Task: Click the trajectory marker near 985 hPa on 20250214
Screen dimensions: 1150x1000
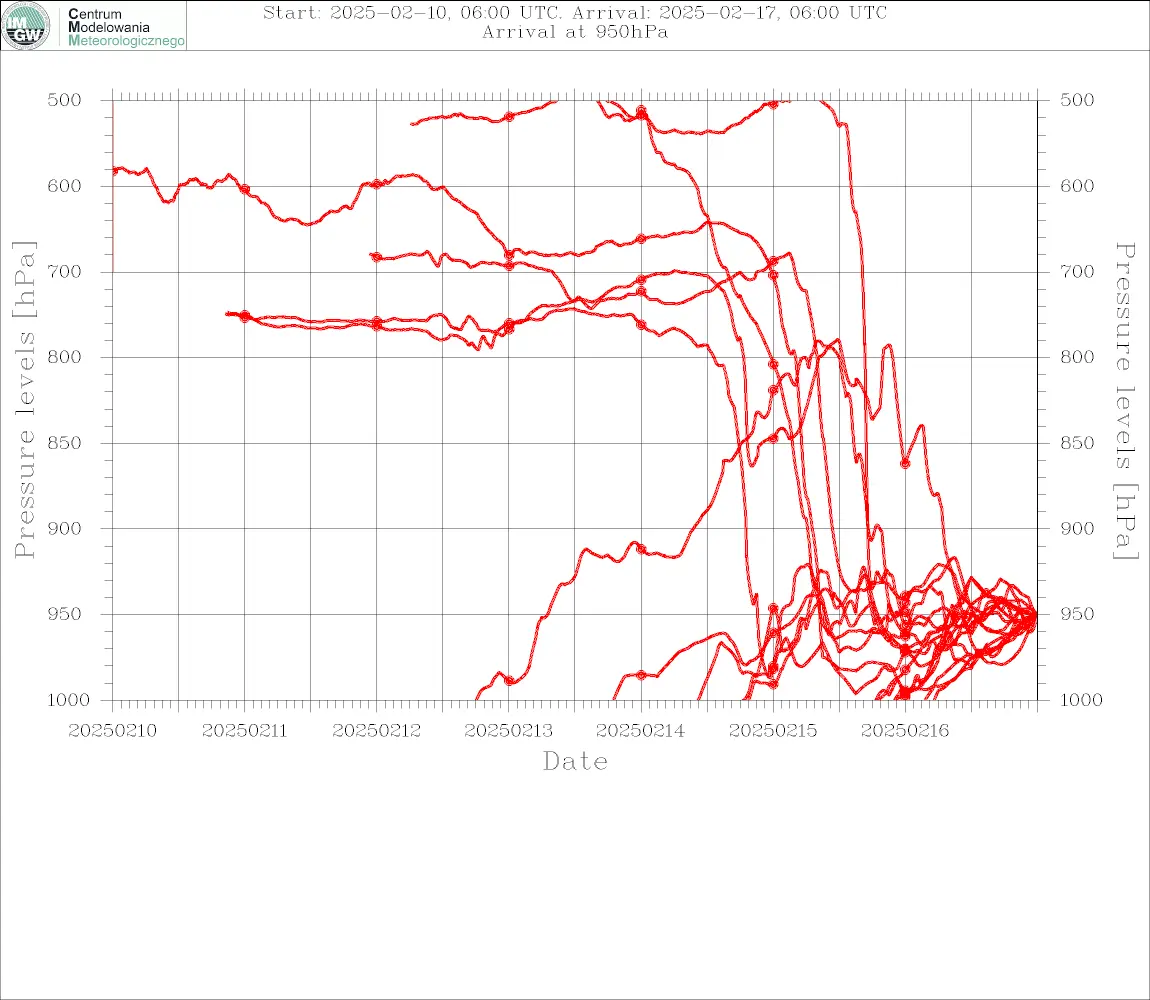Action: pyautogui.click(x=641, y=675)
